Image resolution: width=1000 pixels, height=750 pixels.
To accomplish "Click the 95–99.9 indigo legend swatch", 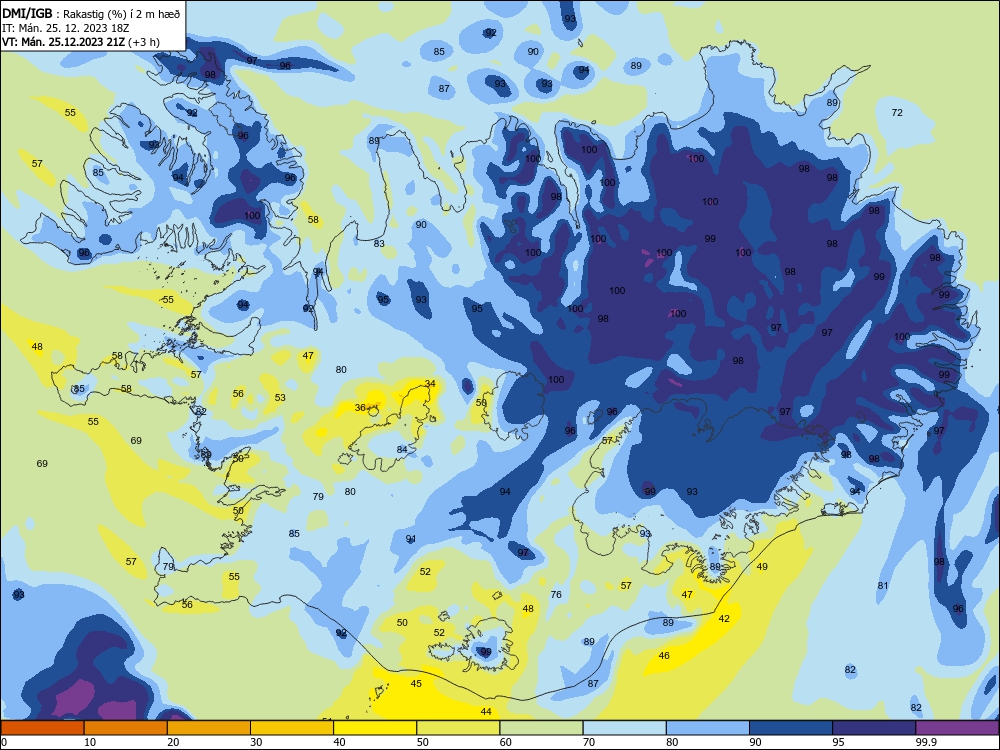I will (874, 728).
